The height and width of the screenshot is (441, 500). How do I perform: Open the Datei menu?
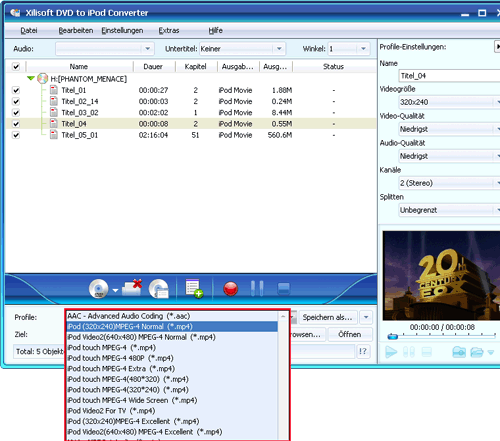pos(29,30)
